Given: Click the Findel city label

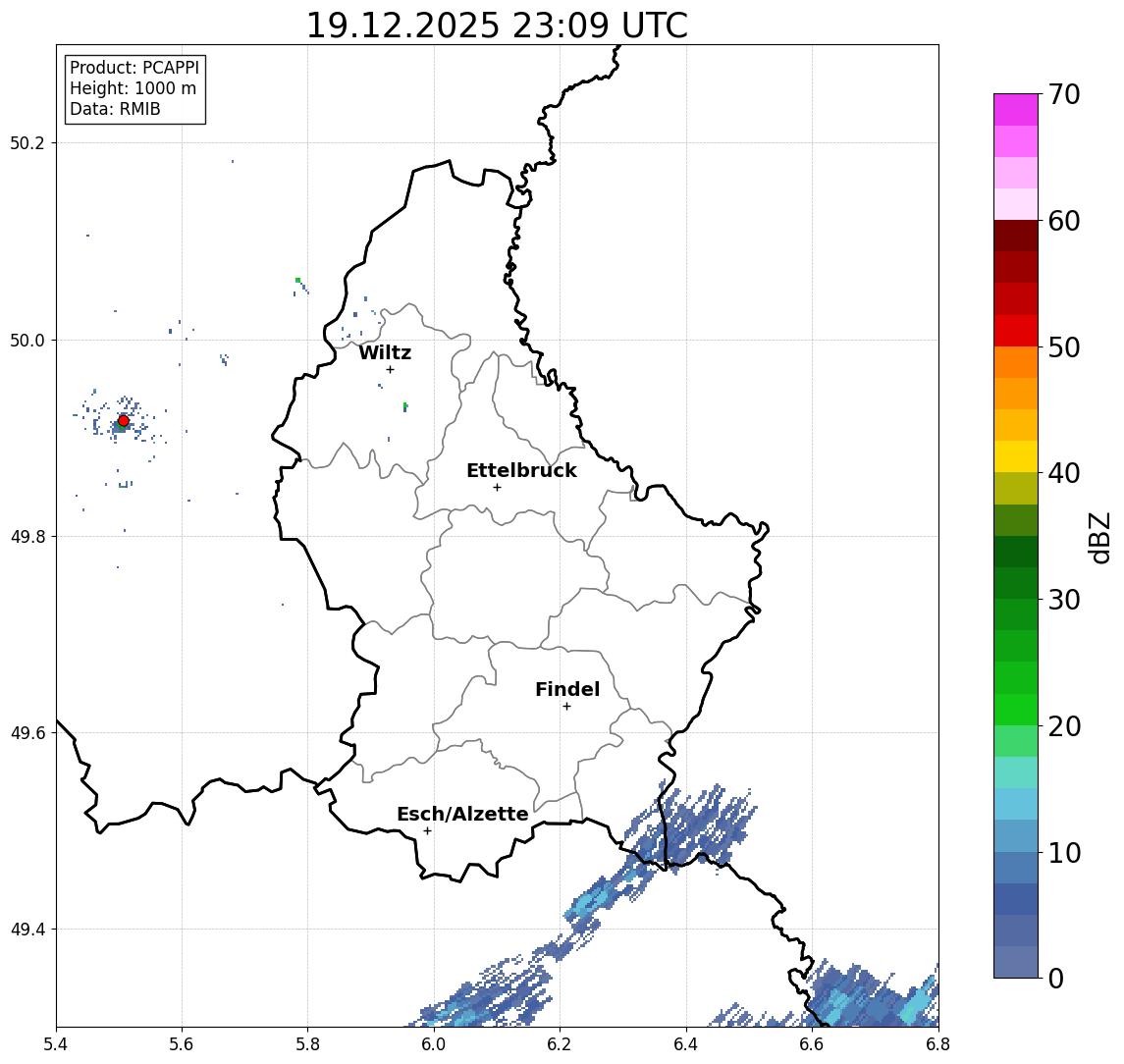Looking at the screenshot, I should tap(567, 689).
